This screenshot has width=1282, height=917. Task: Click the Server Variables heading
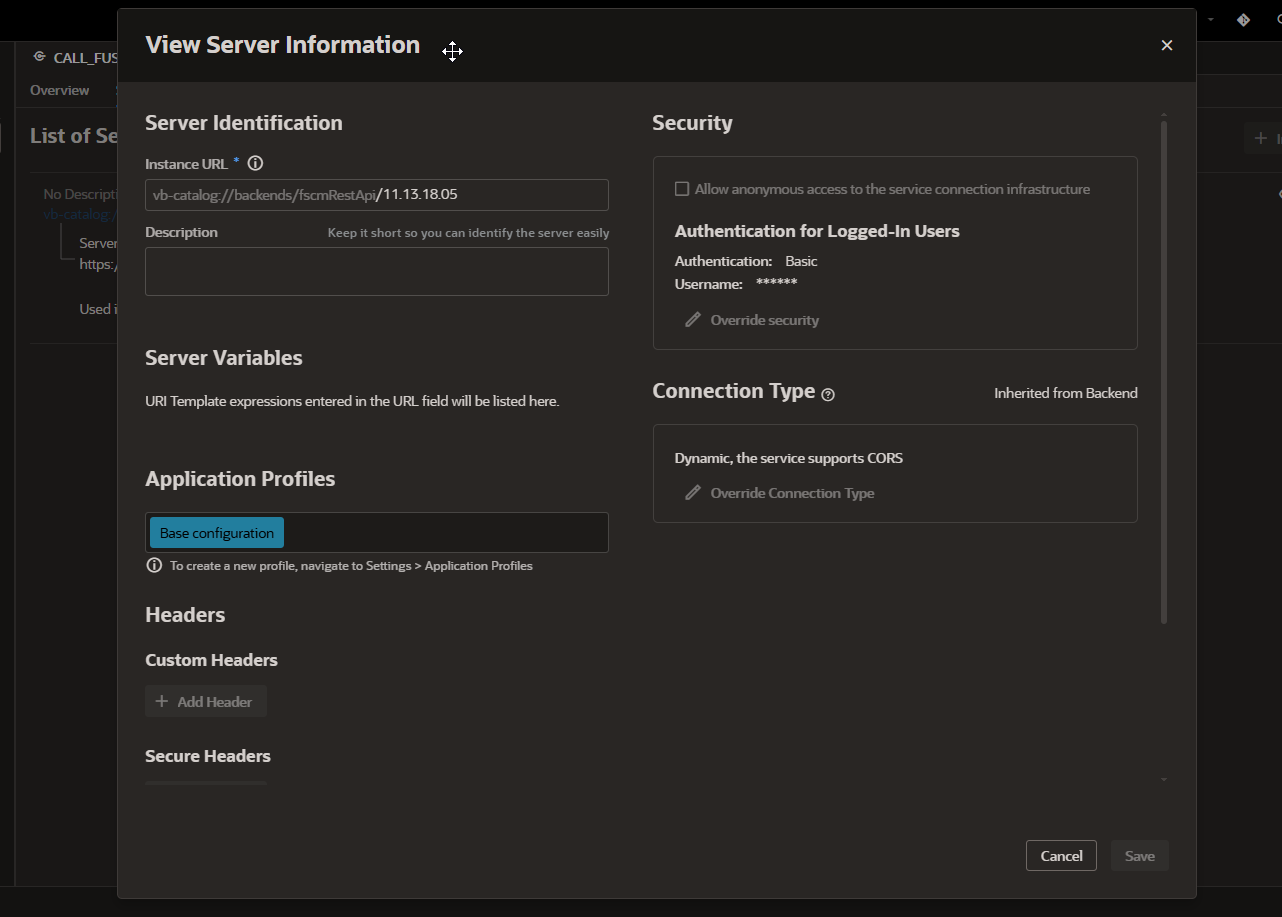[x=224, y=358]
